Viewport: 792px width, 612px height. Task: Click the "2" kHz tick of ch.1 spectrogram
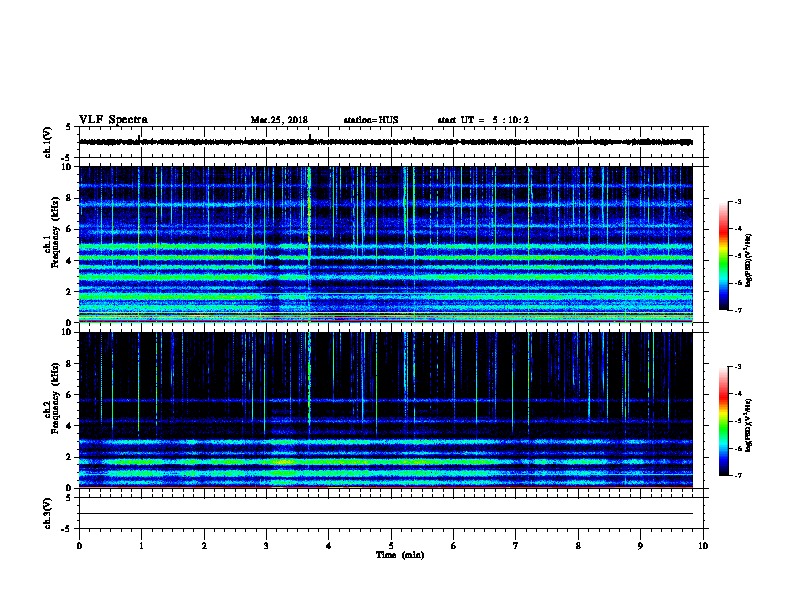pyautogui.click(x=69, y=291)
